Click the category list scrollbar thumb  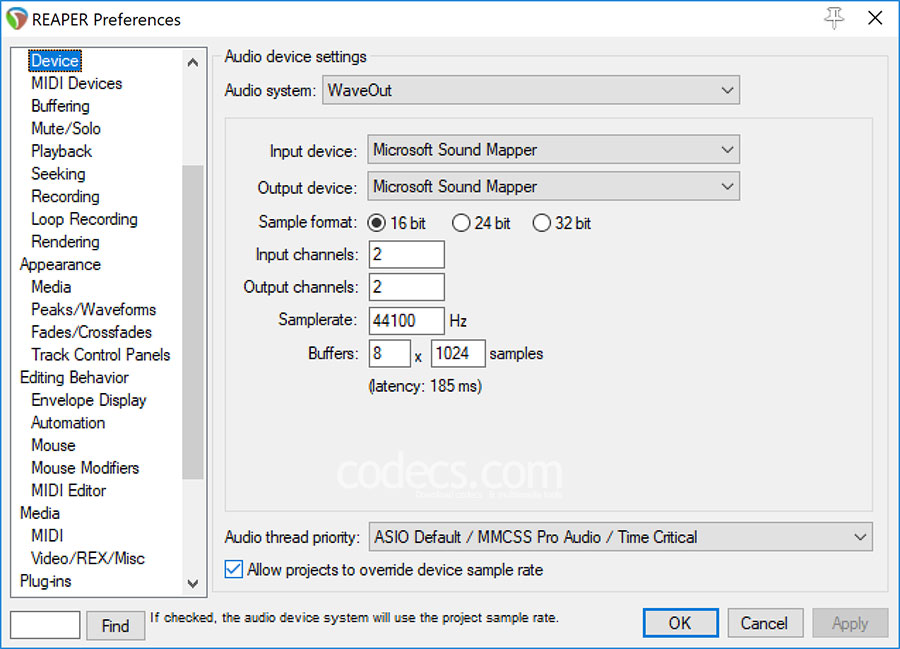click(193, 322)
